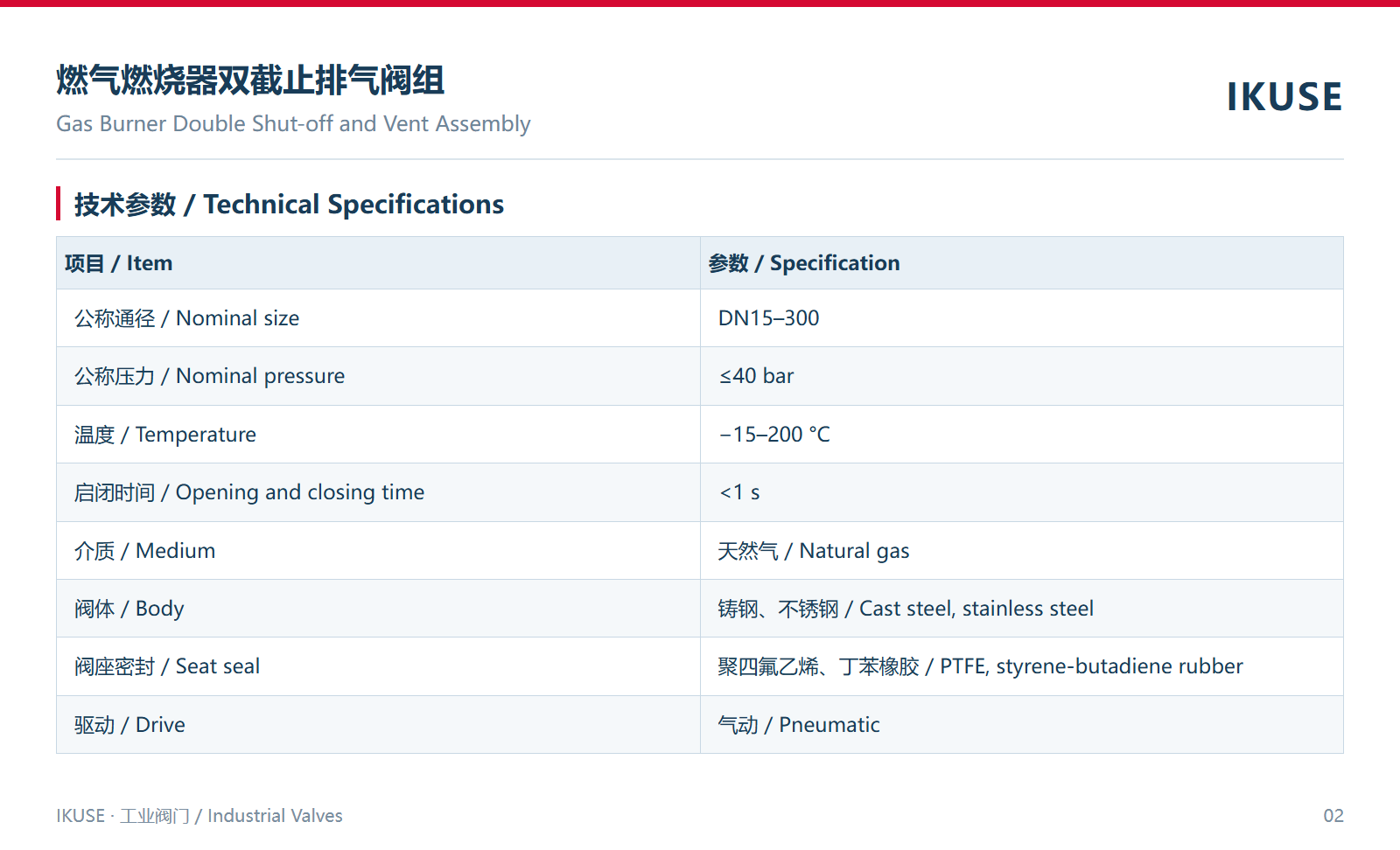Select the Pneumatic drive value cell
Viewport: 1400px width, 850px height.
coord(1022,725)
